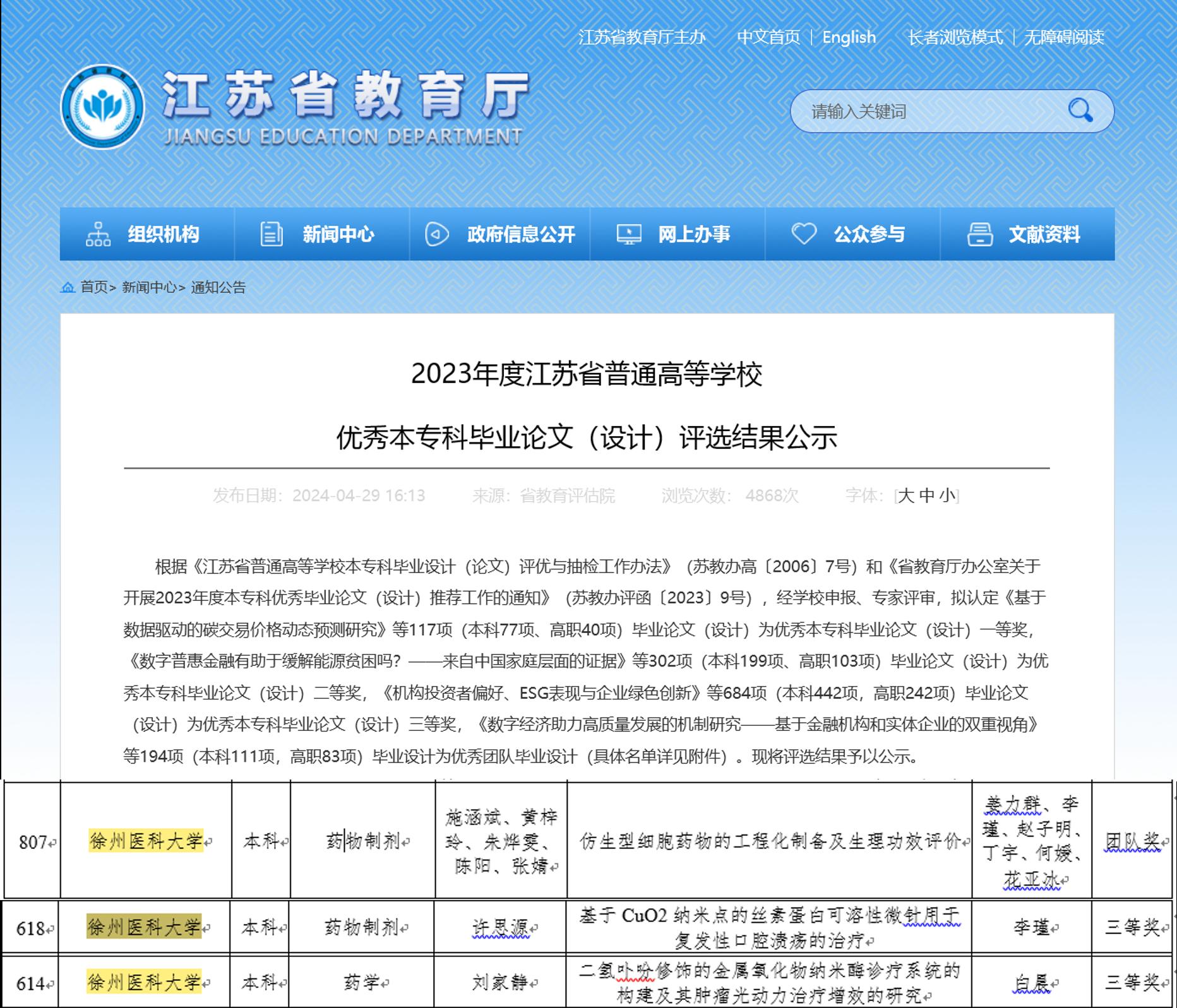Open the 政府信息公开 menu
The width and height of the screenshot is (1177, 1008).
pos(500,234)
